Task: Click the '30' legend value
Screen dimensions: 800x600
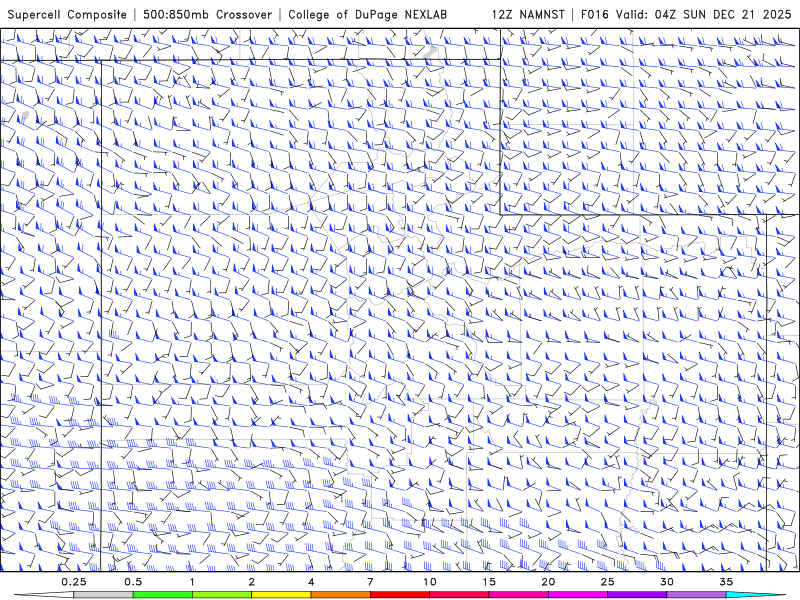Action: (x=666, y=582)
